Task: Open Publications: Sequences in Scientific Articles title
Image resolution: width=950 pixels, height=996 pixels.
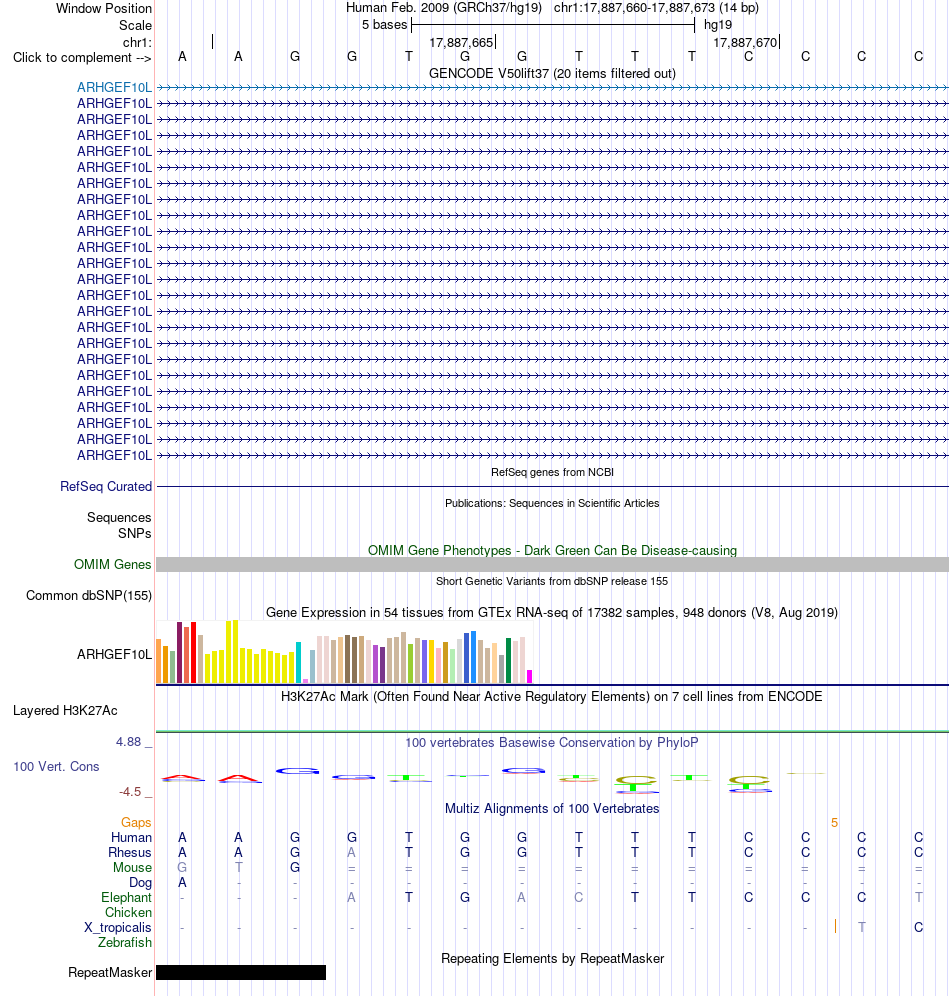Action: (552, 504)
